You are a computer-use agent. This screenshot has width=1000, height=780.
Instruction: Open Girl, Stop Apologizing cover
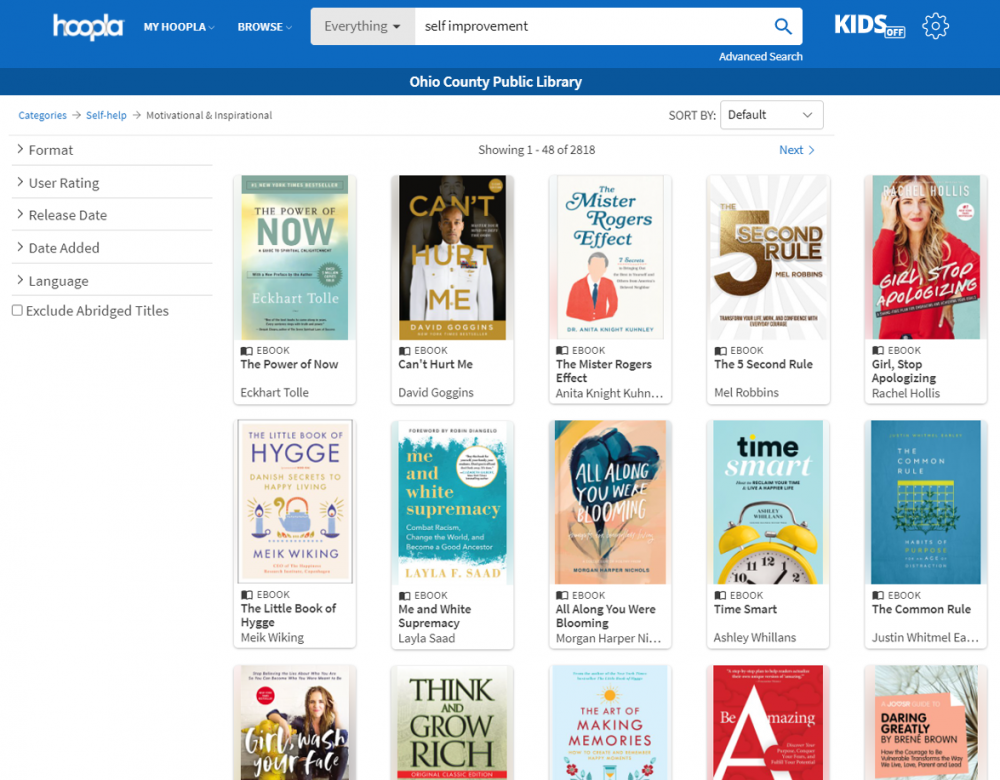(x=926, y=258)
